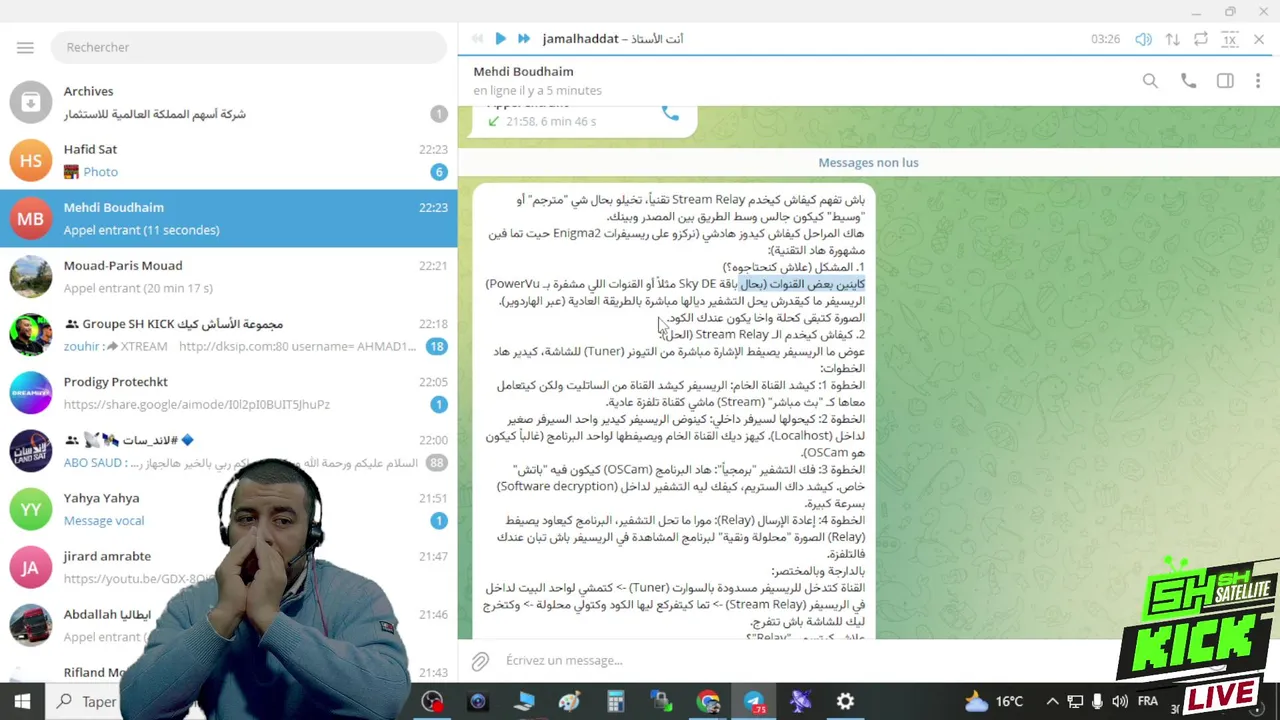Click the 03:26 audio time display
This screenshot has width=1280, height=720.
[1105, 39]
